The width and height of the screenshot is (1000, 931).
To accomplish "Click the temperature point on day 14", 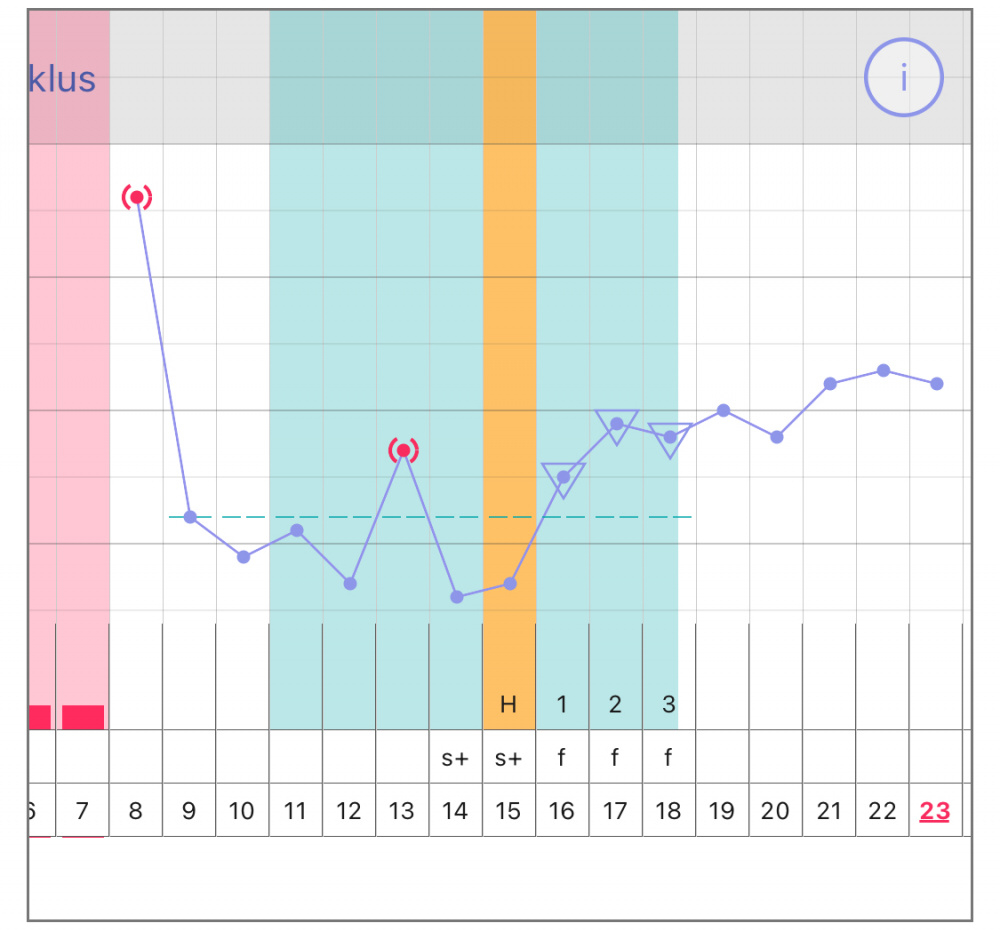I will coord(457,597).
